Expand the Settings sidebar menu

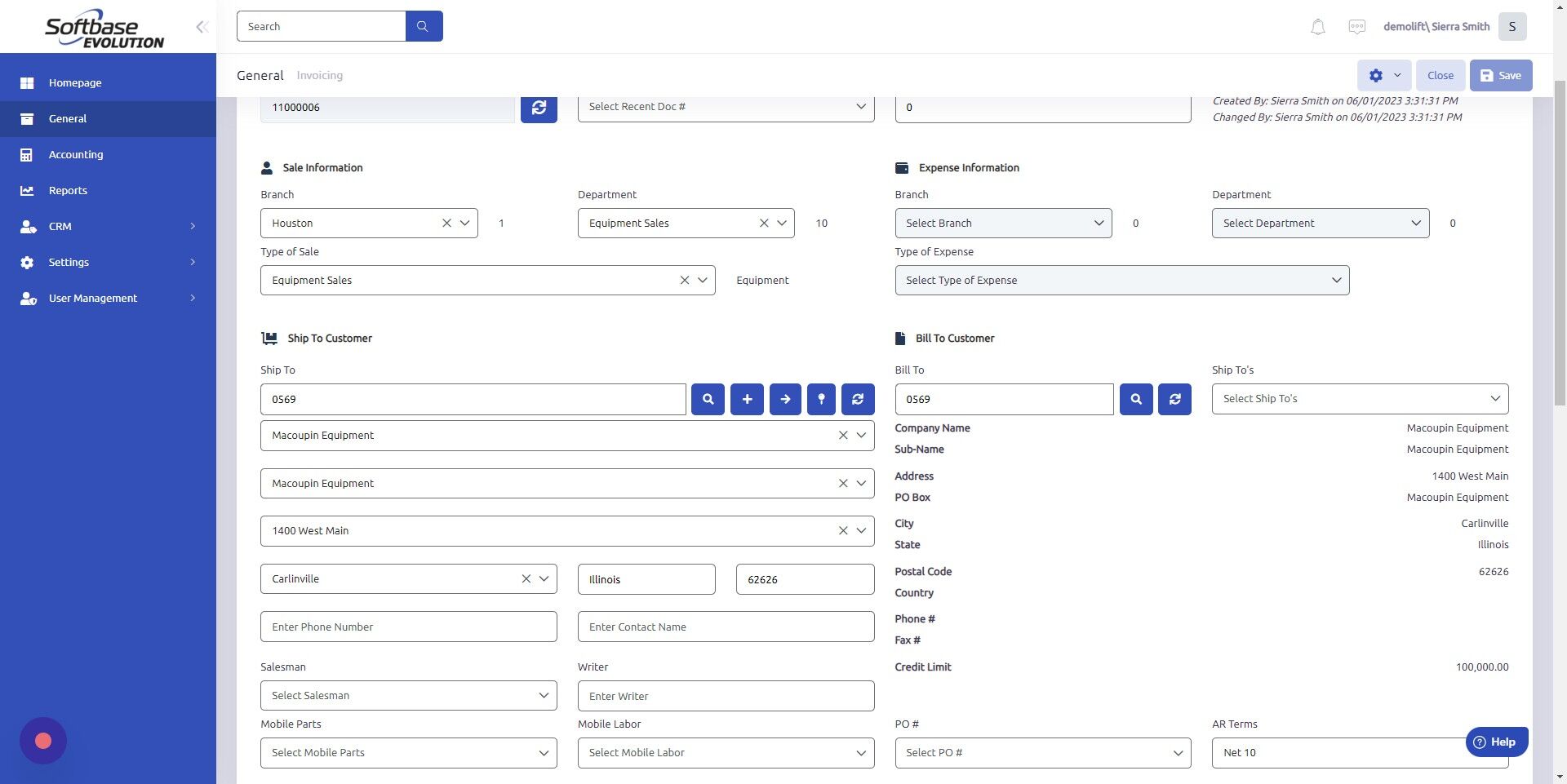(x=108, y=262)
